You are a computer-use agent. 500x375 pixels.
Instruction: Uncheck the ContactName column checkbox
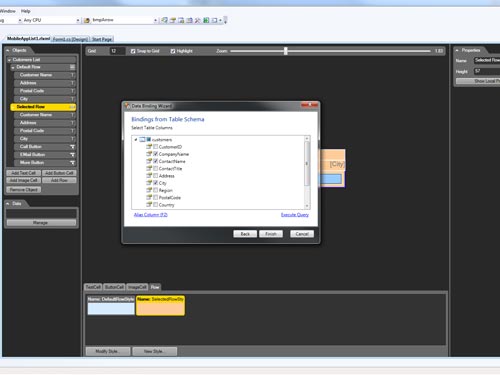(x=156, y=161)
